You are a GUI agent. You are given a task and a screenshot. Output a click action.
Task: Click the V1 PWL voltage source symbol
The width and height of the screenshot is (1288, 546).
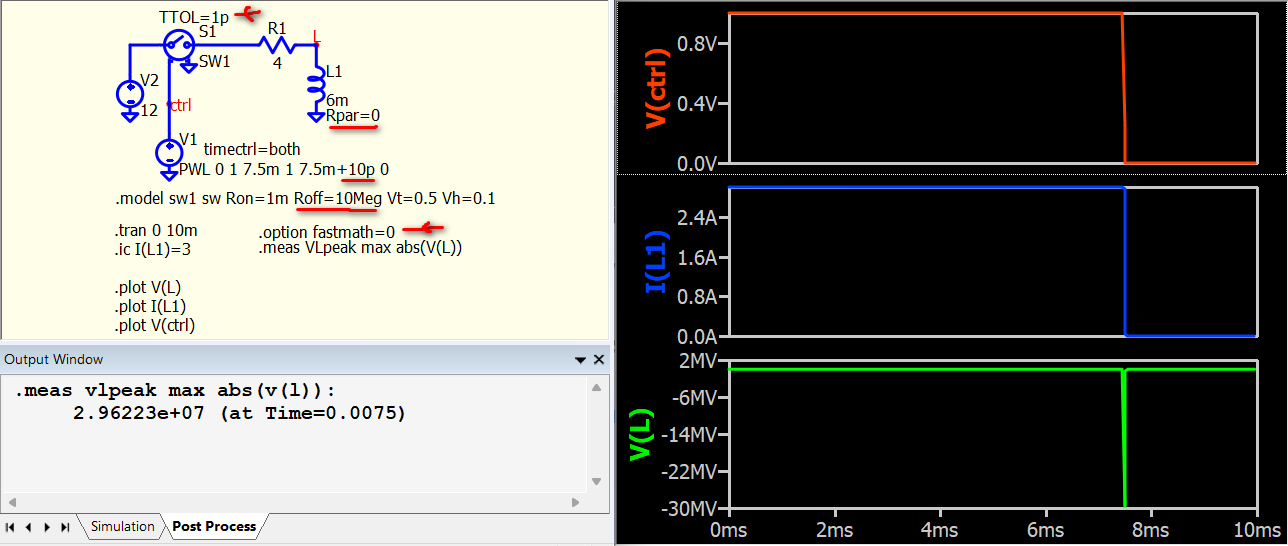tap(166, 152)
